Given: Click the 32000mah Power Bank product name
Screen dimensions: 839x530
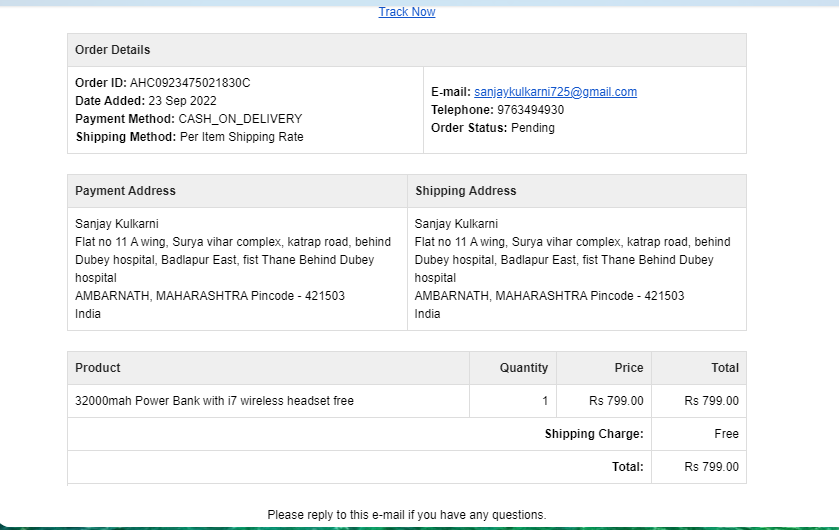Looking at the screenshot, I should (x=215, y=401).
